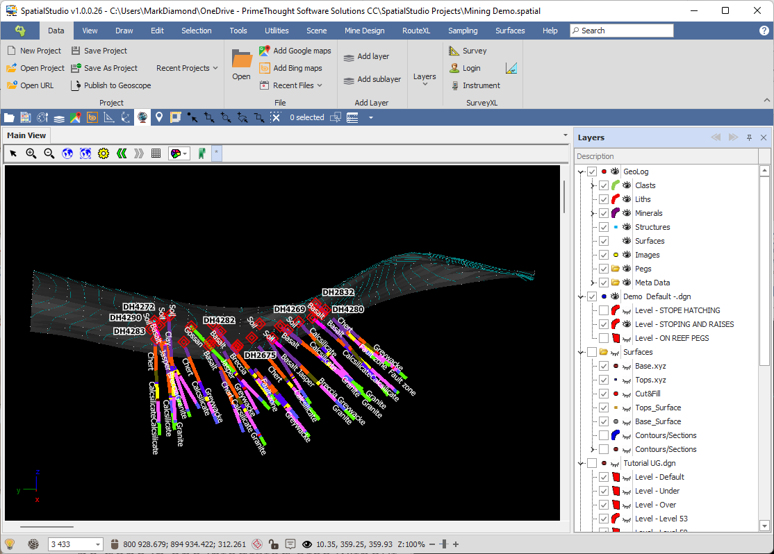
Task: Collapse the Demo Default -.dgn node
Action: point(581,297)
